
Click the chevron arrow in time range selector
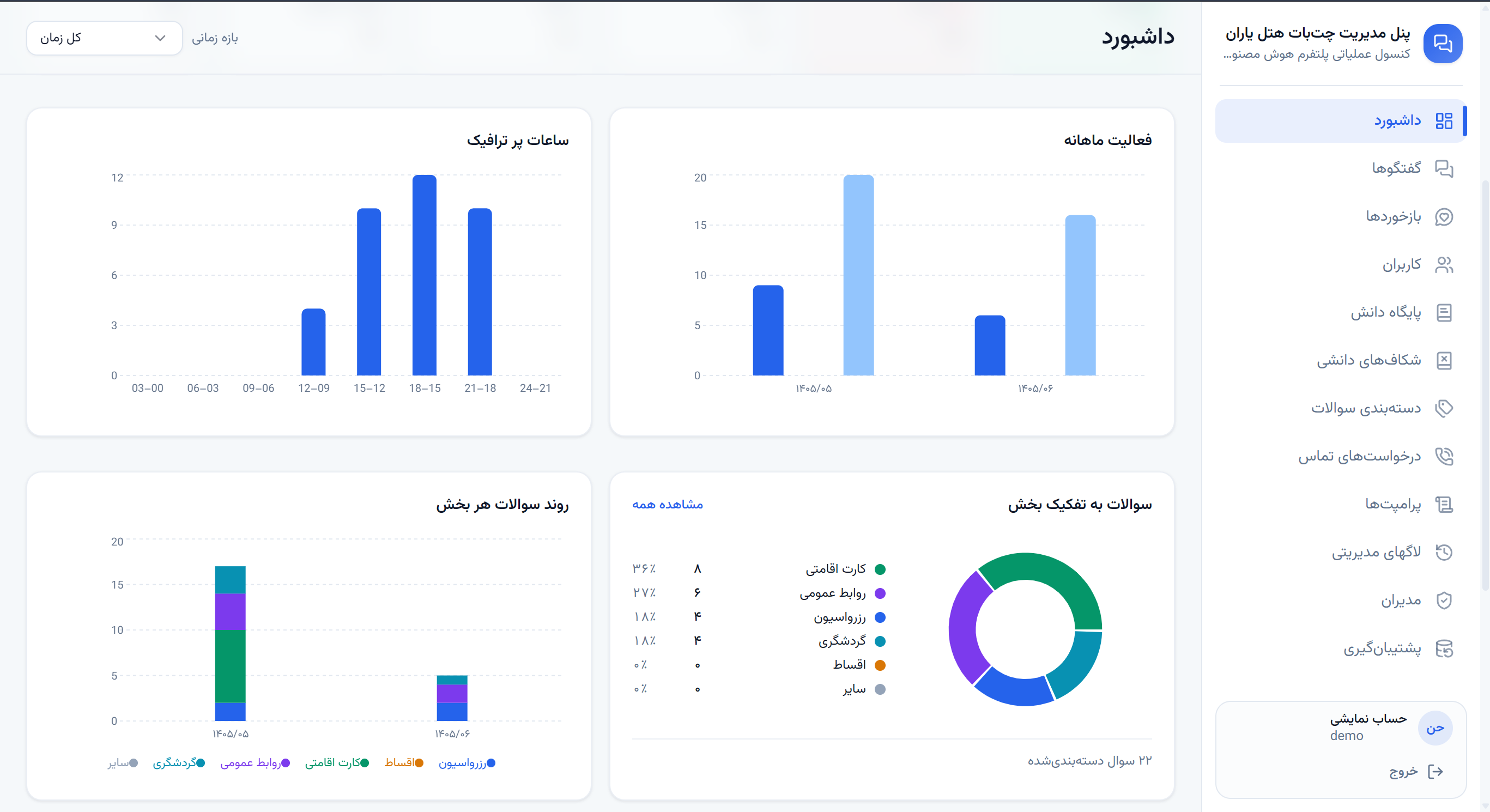coord(160,38)
